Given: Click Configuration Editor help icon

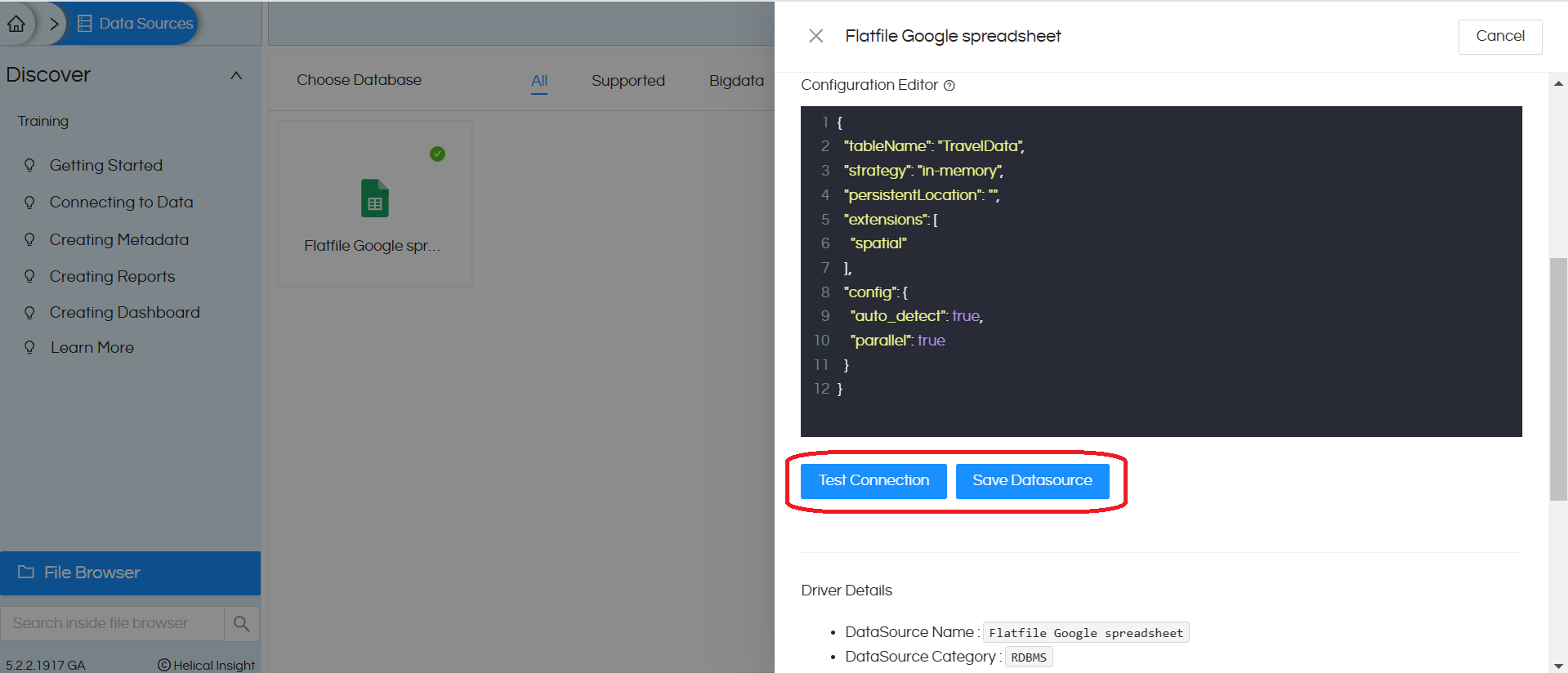Looking at the screenshot, I should click(949, 86).
